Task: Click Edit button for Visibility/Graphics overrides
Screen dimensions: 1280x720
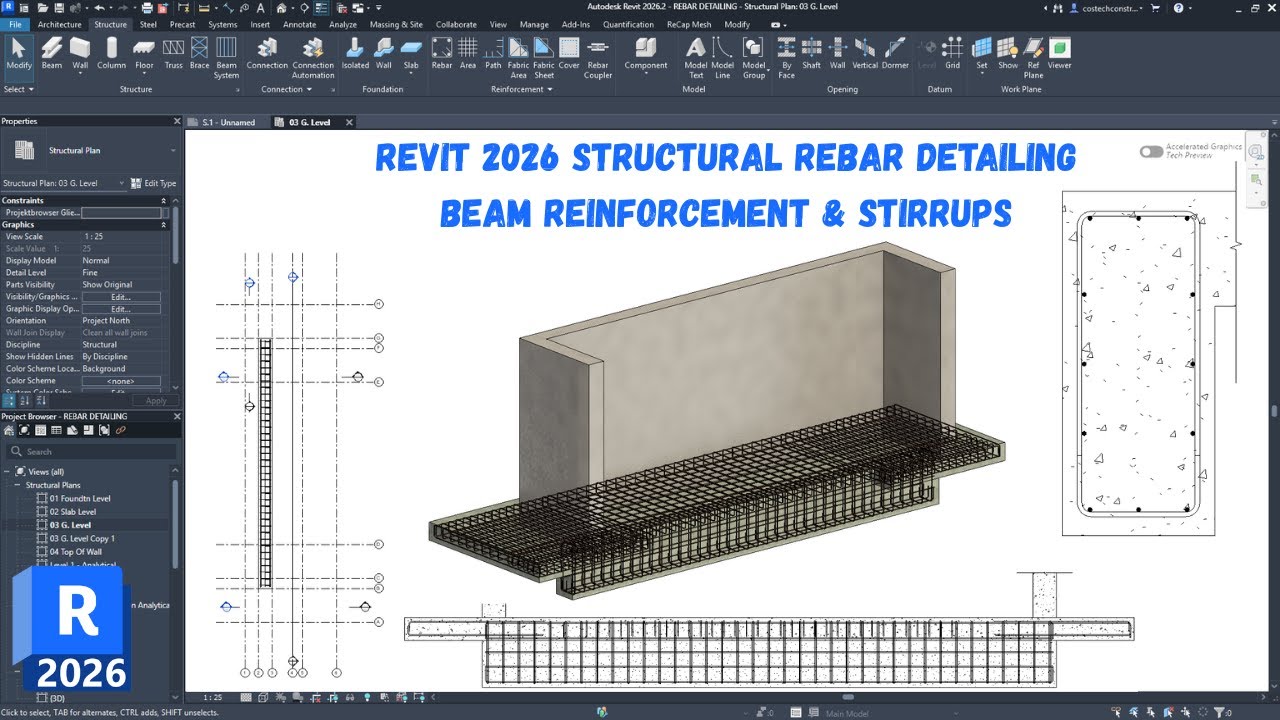Action: coord(121,297)
